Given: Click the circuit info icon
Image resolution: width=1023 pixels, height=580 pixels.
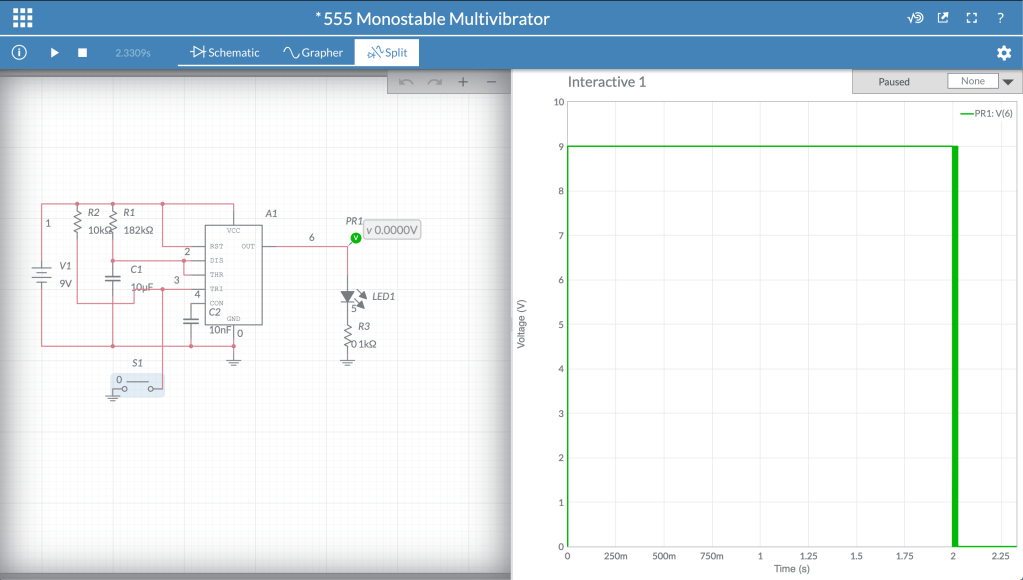Looking at the screenshot, I should click(19, 52).
